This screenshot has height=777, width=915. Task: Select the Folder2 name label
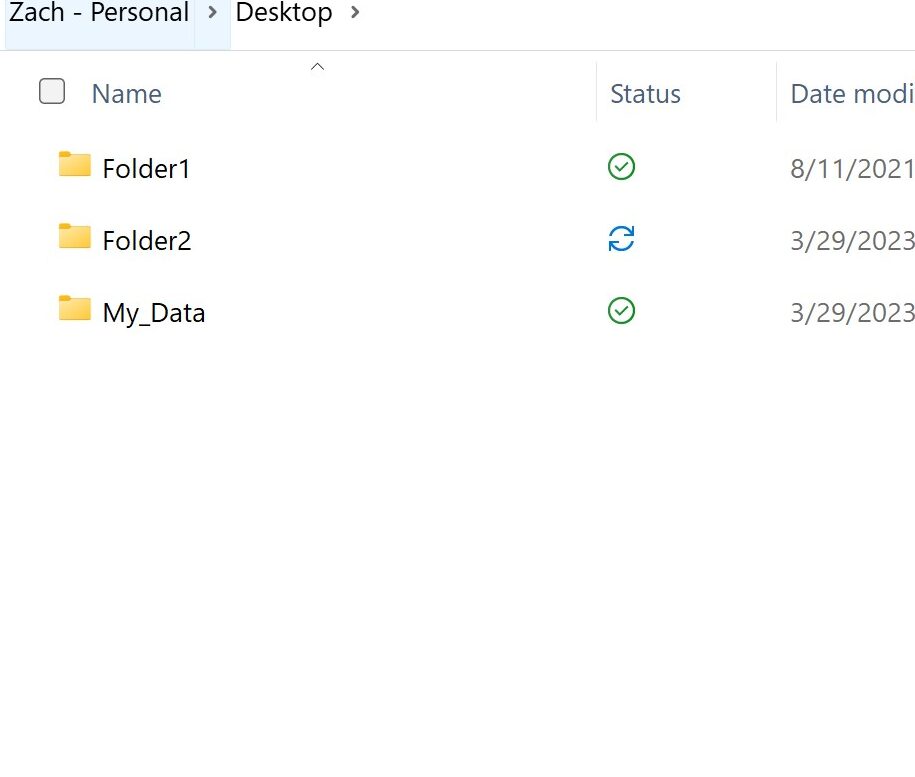click(146, 241)
